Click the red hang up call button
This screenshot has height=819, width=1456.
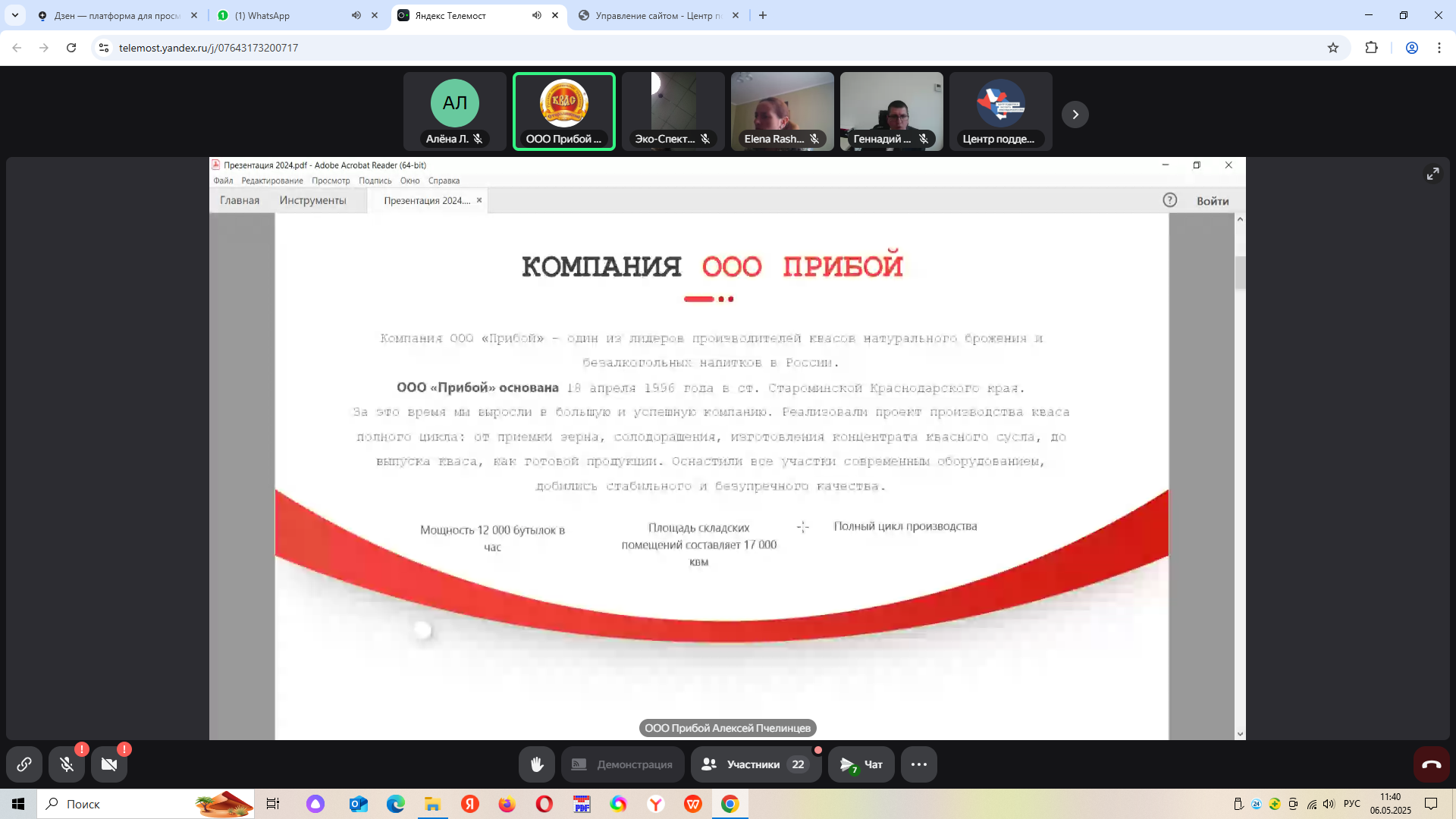click(1431, 764)
